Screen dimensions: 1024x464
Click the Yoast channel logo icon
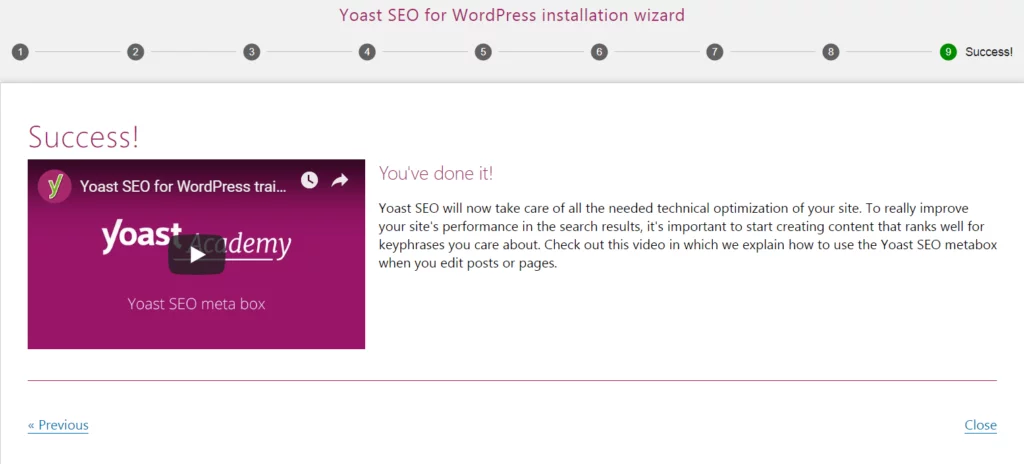coord(55,186)
